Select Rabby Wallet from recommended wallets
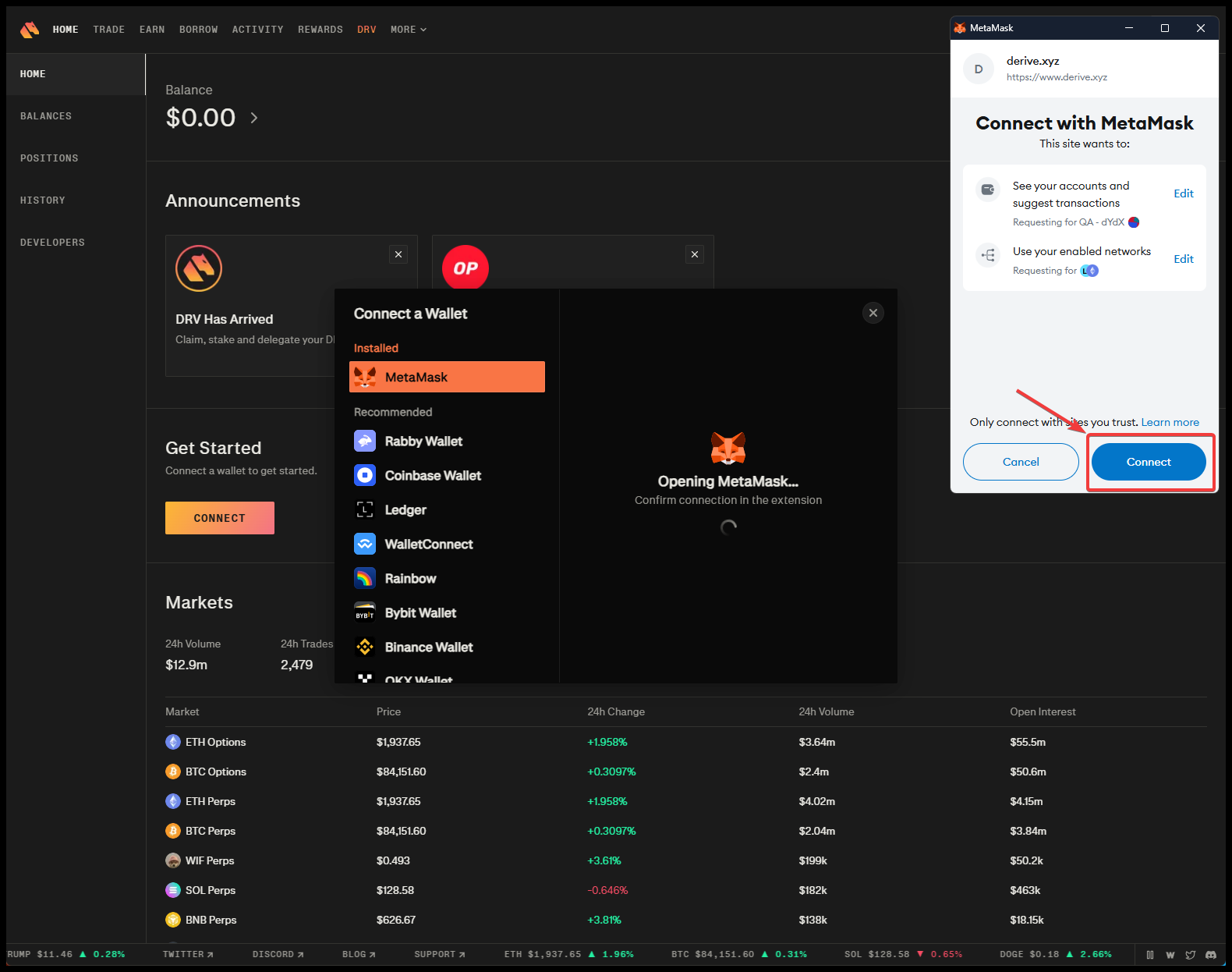Viewport: 1232px width, 972px height. [423, 442]
